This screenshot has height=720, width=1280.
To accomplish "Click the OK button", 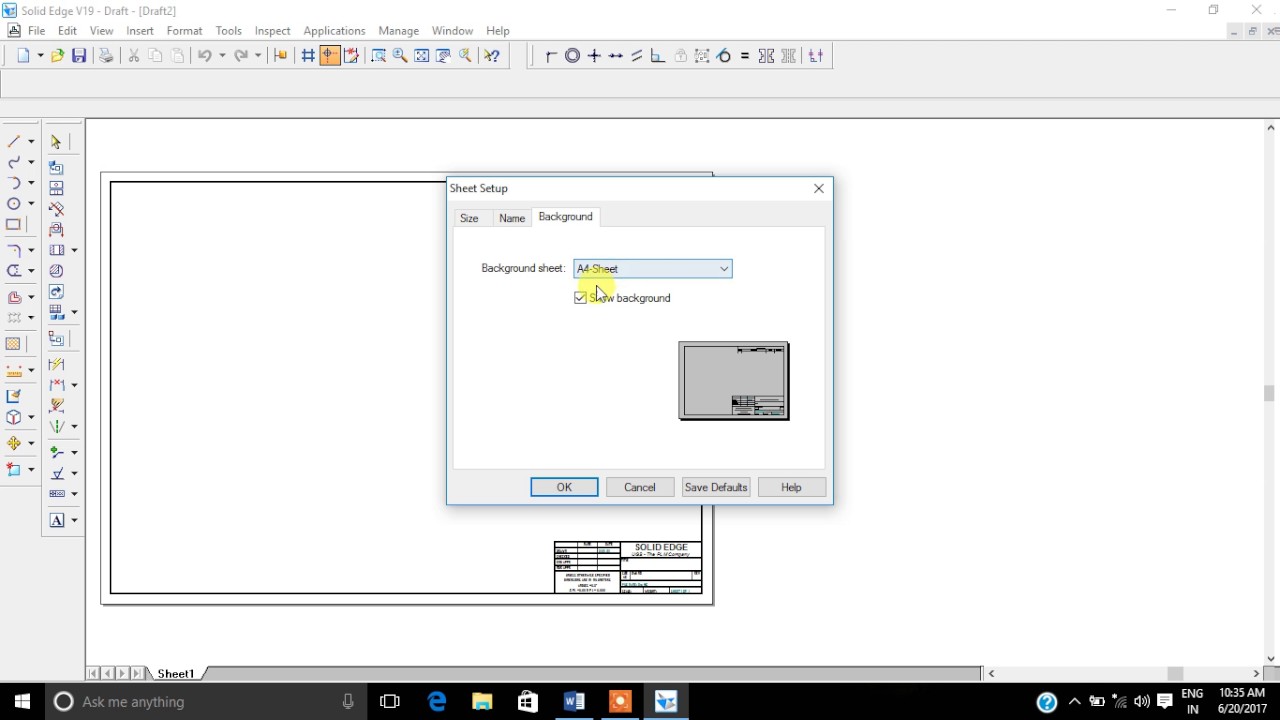I will (x=564, y=487).
